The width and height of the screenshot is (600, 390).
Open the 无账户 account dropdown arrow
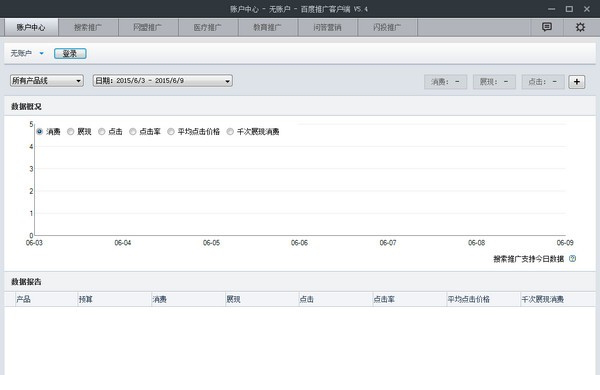pos(41,53)
